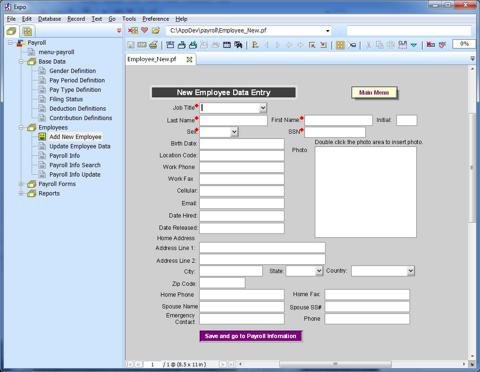Click the yellow grid icon in main toolbar
Viewport: 480px width, 372px height.
point(340,44)
